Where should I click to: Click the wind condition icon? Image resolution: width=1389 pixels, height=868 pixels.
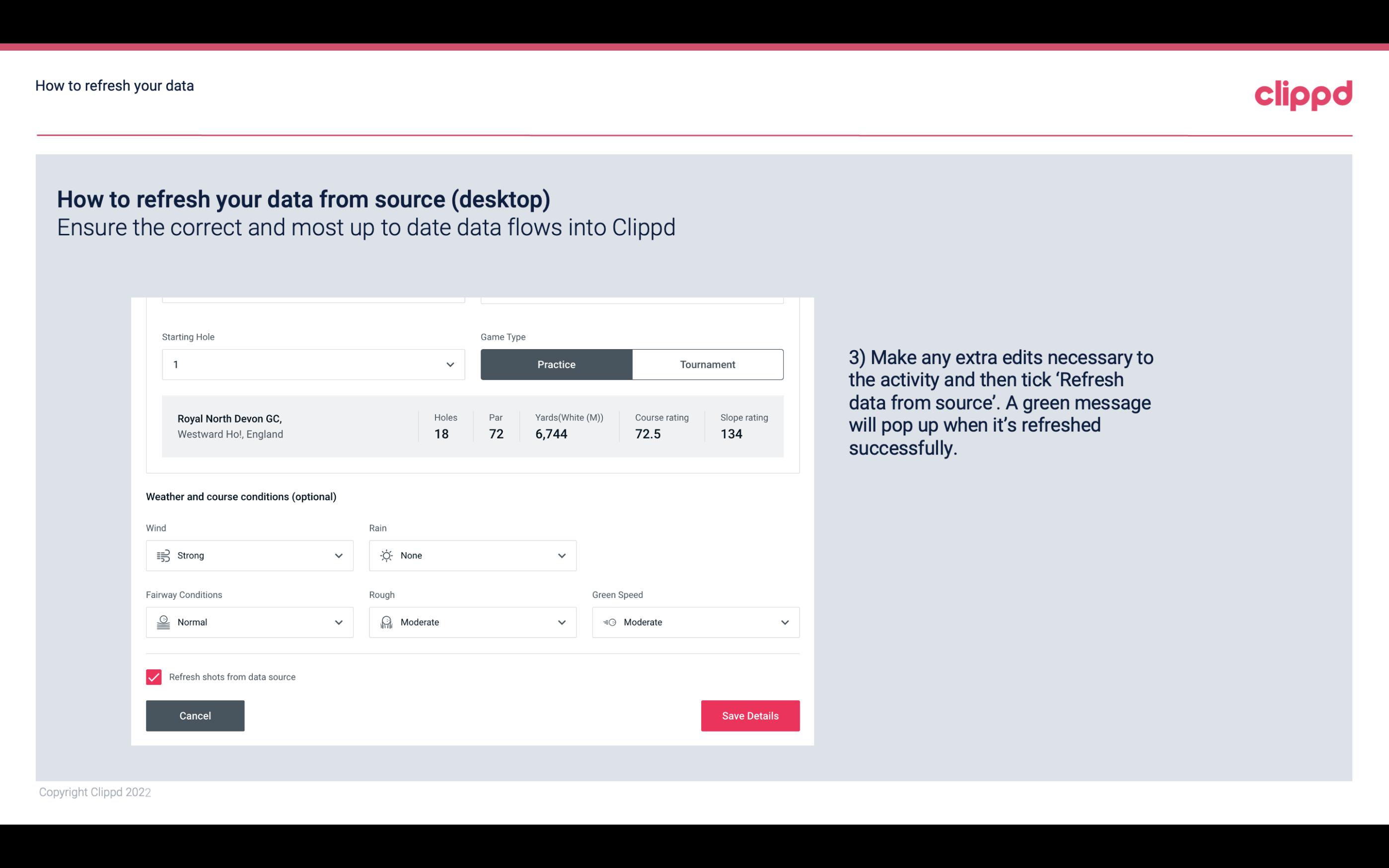pos(163,555)
